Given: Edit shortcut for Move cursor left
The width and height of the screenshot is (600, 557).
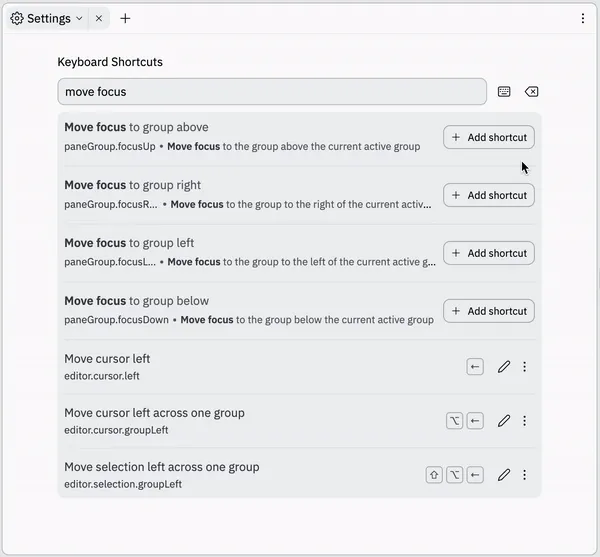Looking at the screenshot, I should click(x=504, y=367).
